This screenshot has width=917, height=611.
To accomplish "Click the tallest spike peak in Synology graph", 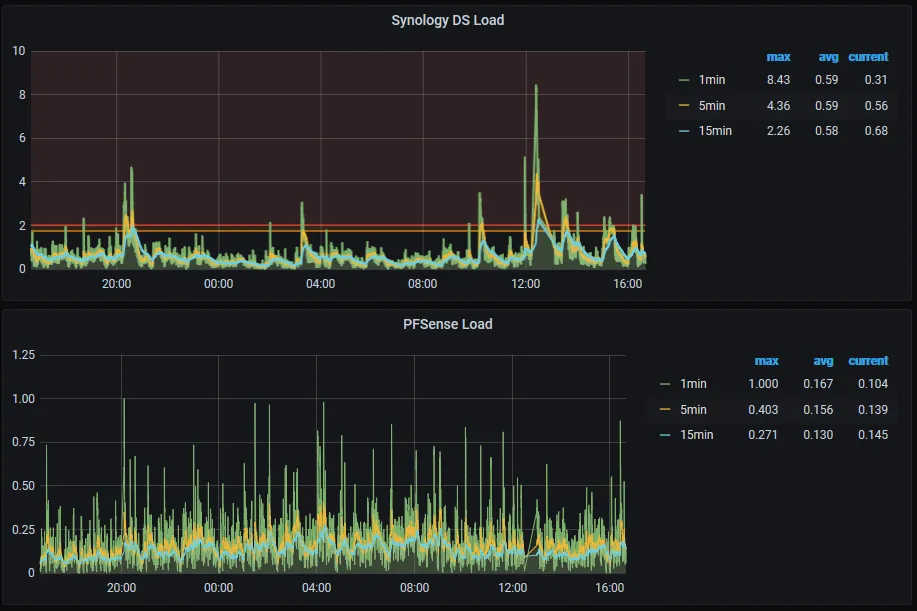I will tap(536, 86).
